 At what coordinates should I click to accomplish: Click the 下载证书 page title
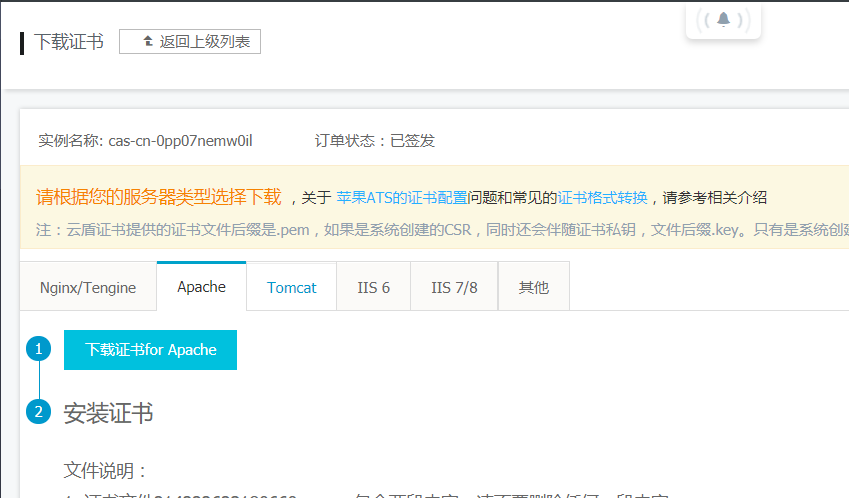(x=69, y=42)
